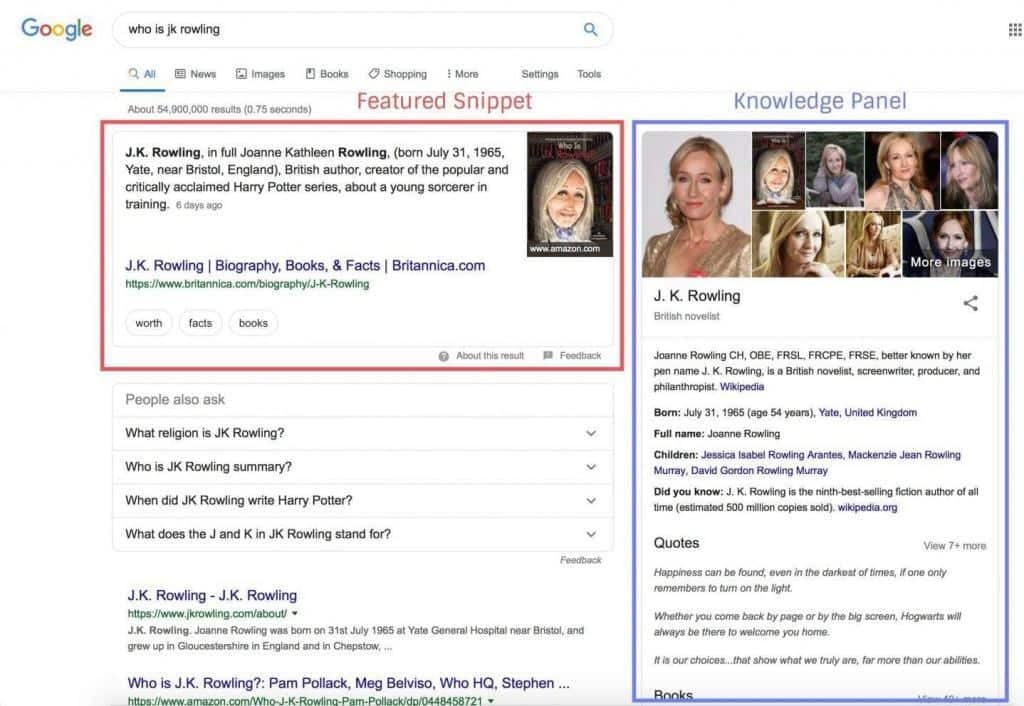The image size is (1024, 706).
Task: Click the J. K. Rowling panel title
Action: tap(697, 296)
